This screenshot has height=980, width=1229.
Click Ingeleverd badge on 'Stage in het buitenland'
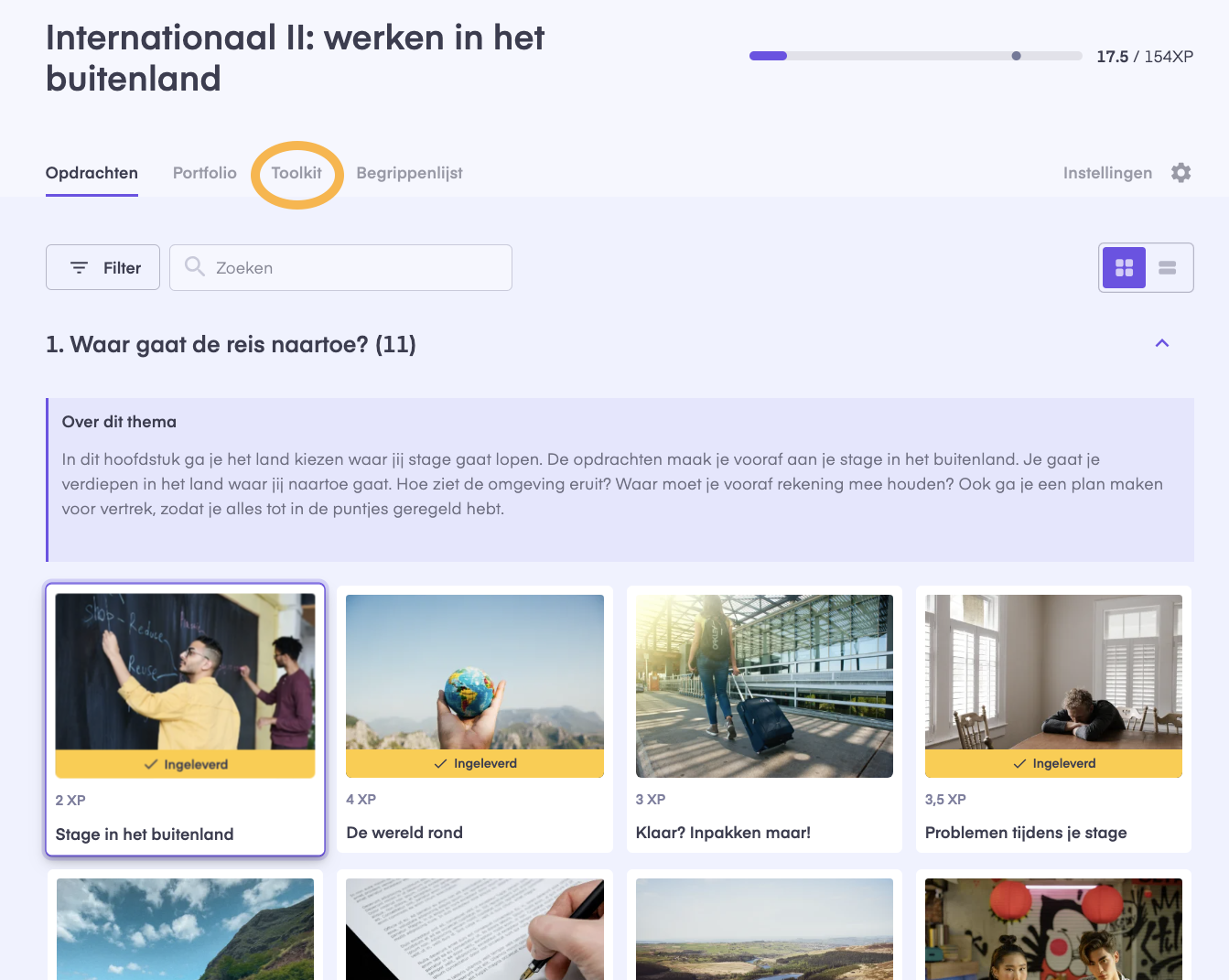(x=185, y=765)
